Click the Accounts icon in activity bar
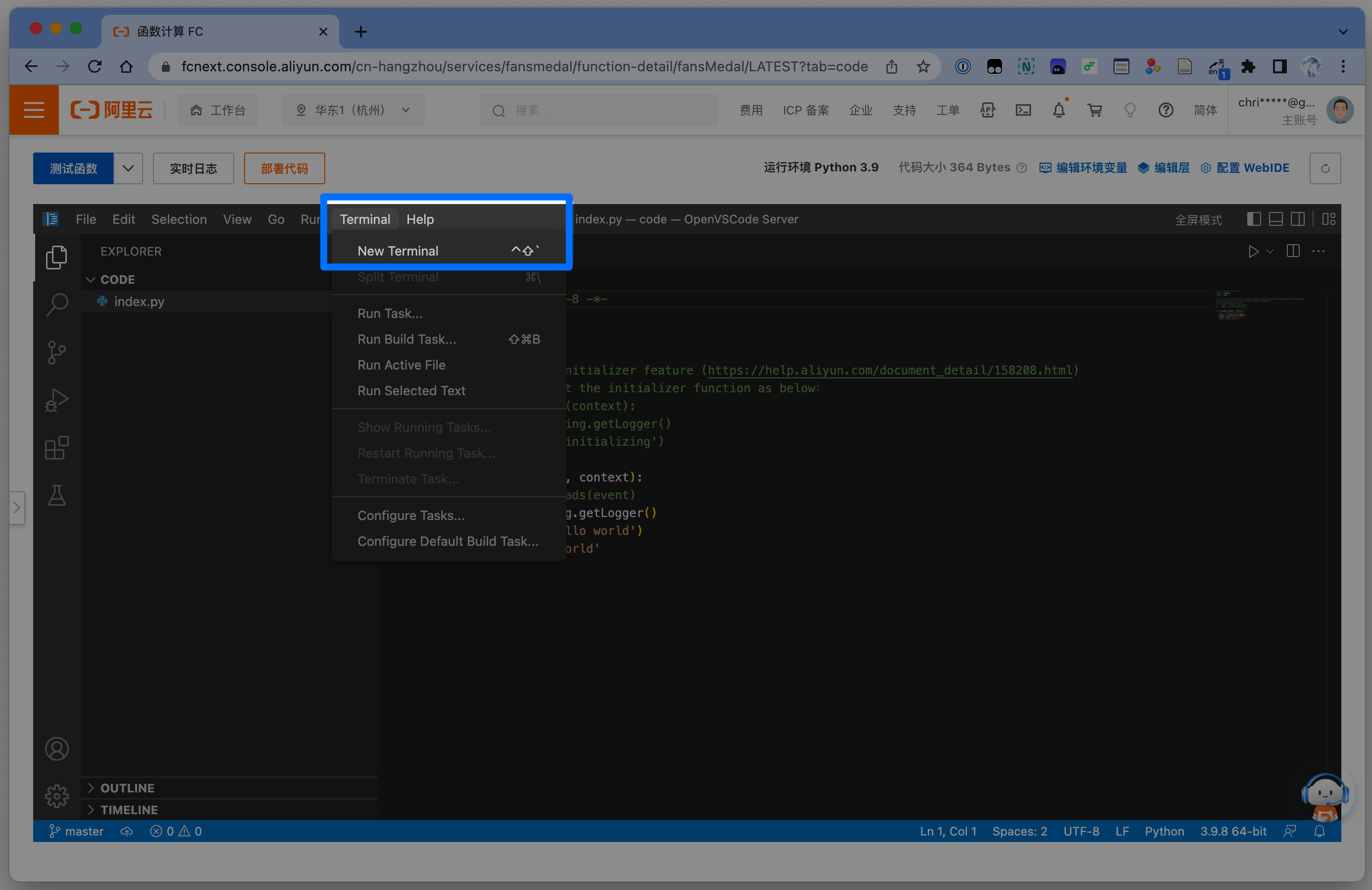This screenshot has width=1372, height=890. [56, 749]
